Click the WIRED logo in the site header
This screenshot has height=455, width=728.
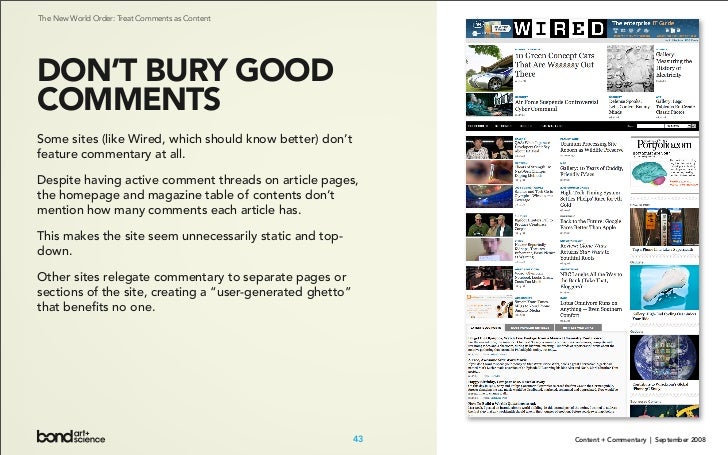pyautogui.click(x=559, y=29)
